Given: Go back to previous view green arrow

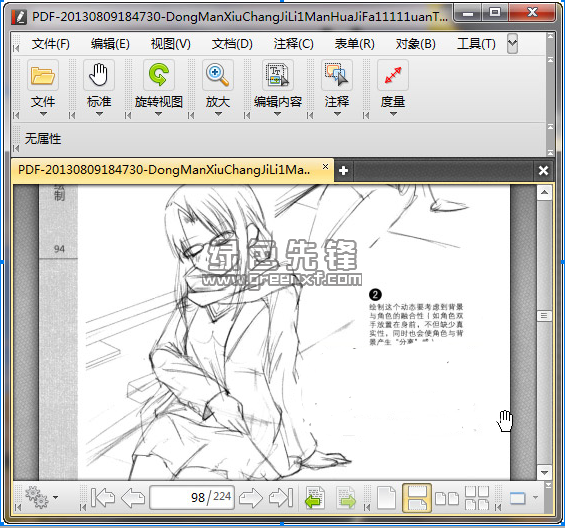Looking at the screenshot, I should (x=315, y=498).
